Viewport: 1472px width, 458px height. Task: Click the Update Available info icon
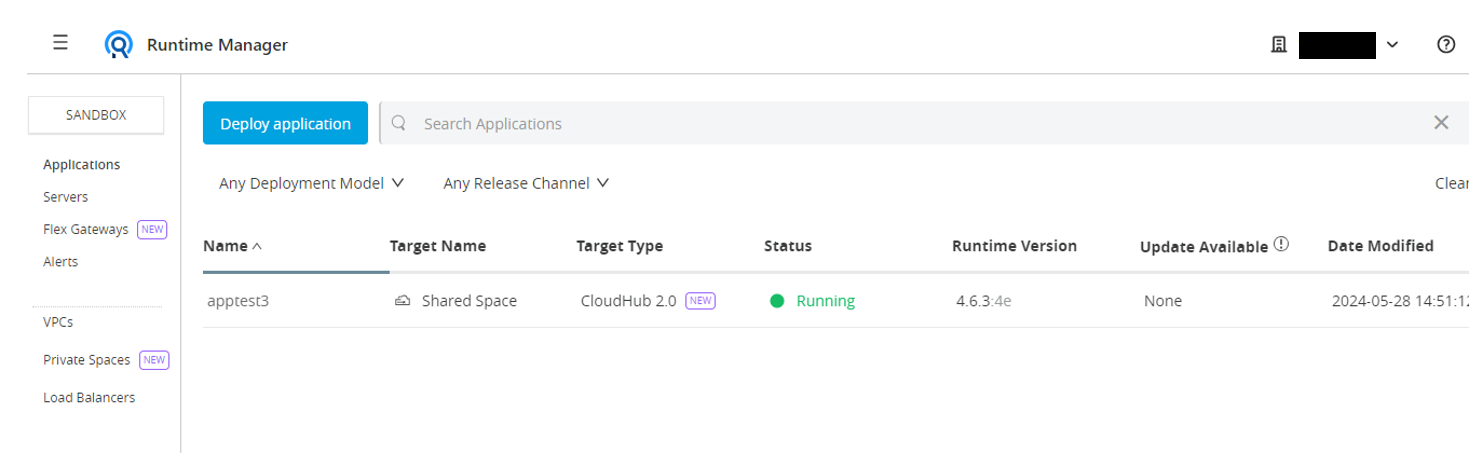tap(1281, 245)
